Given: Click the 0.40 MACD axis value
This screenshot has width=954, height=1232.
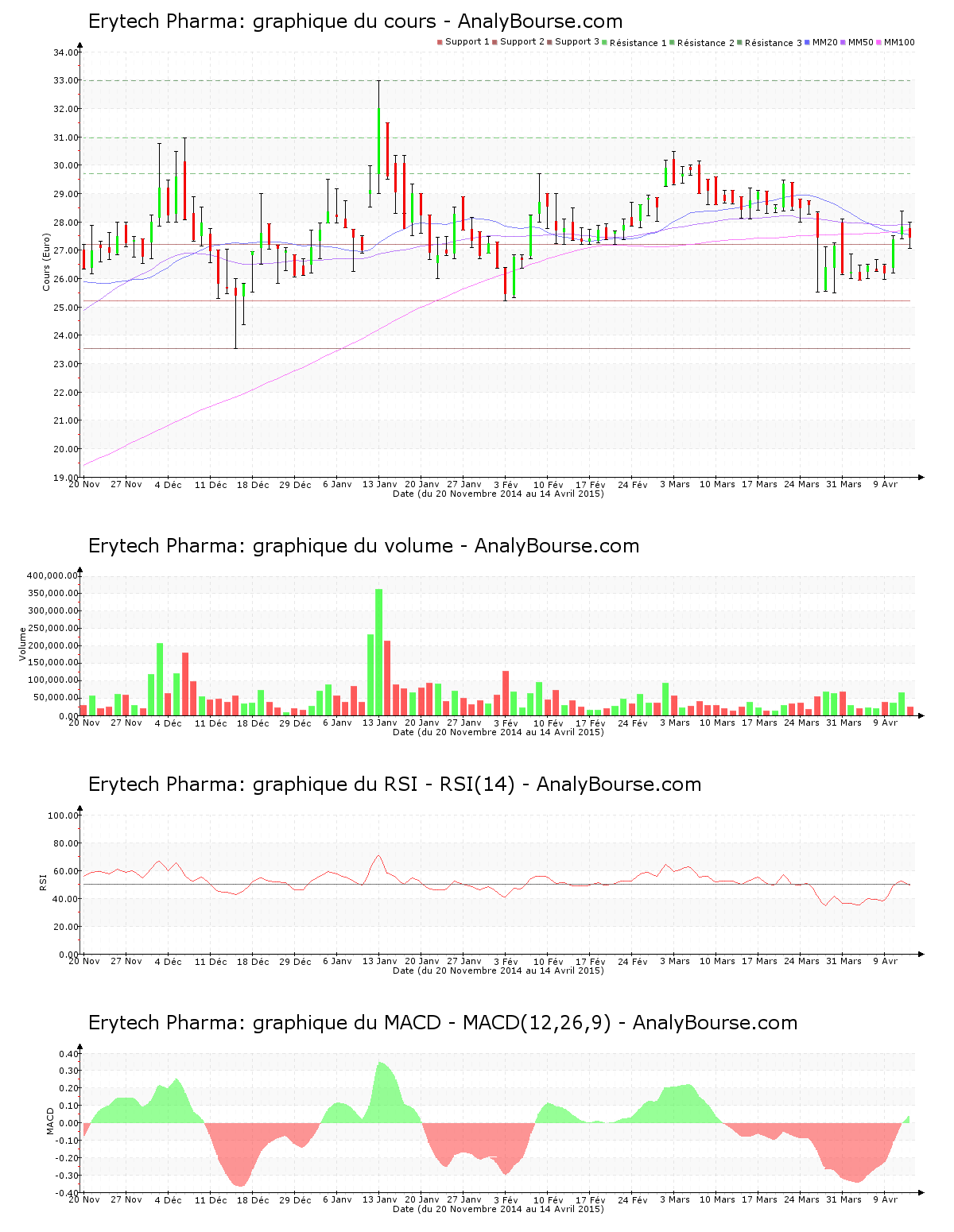Looking at the screenshot, I should [68, 1054].
